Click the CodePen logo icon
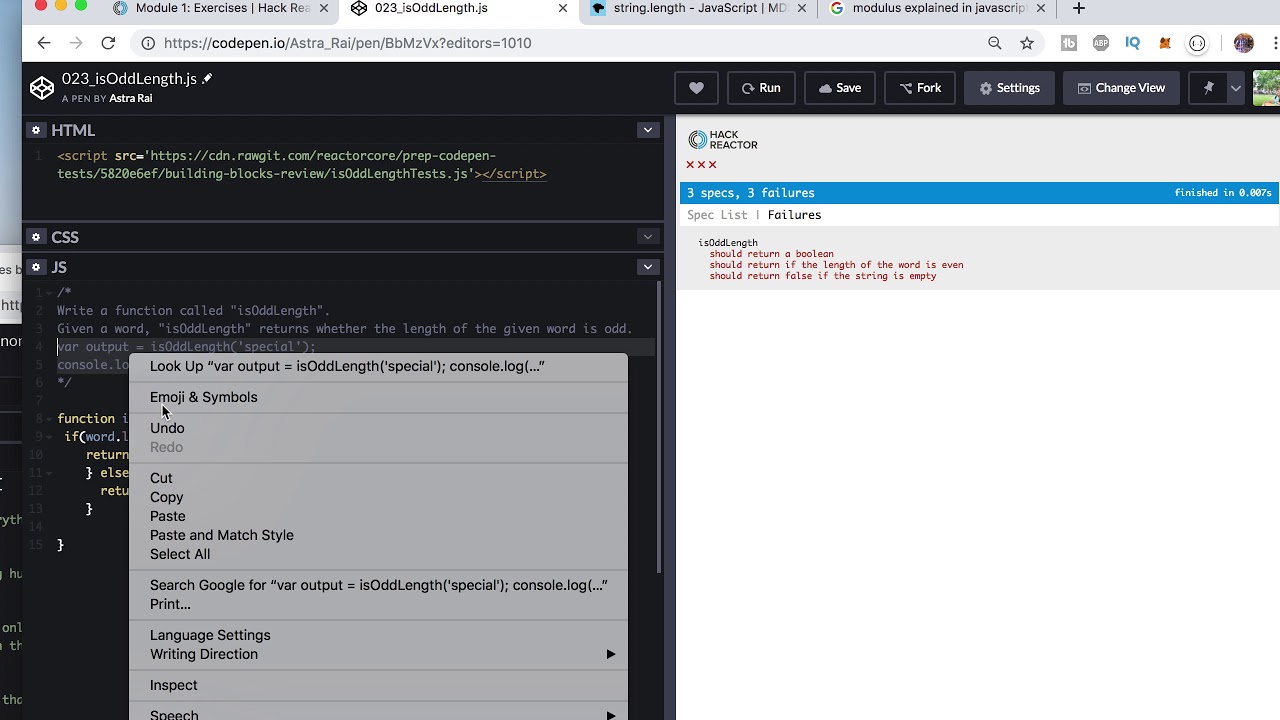This screenshot has width=1280, height=720. (42, 88)
